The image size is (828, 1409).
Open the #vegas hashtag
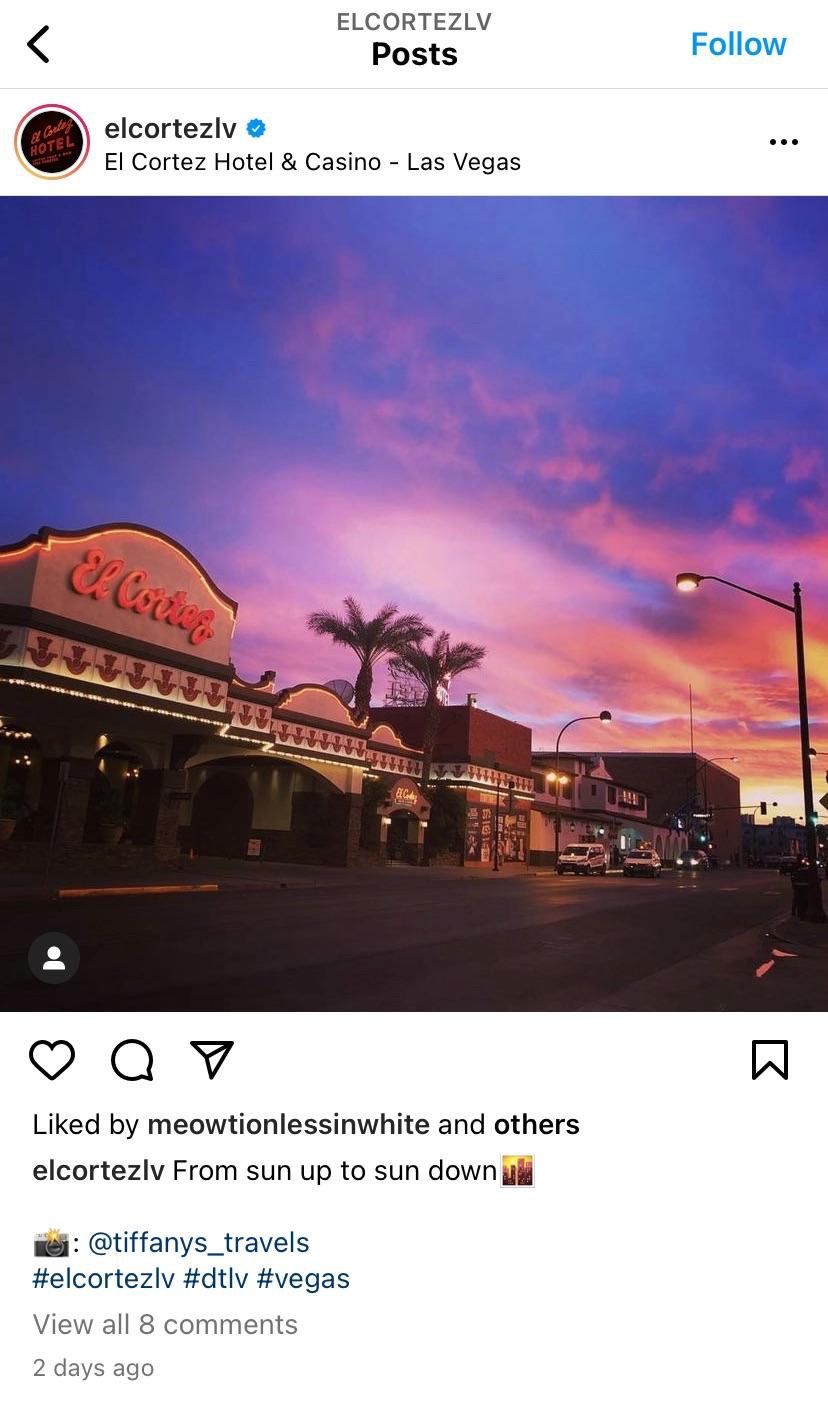[303, 1278]
